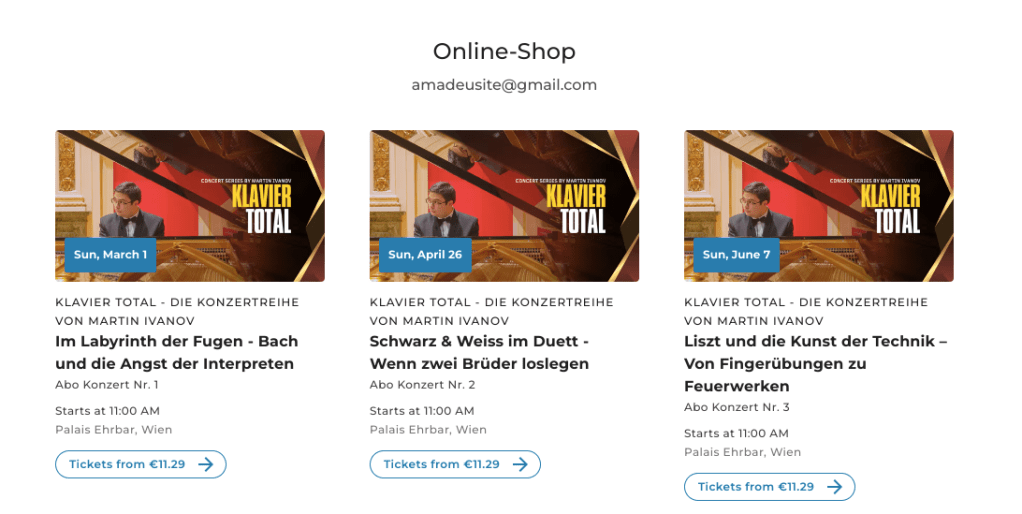Open "Liszt und die Kunst der Technik" title
1022x514 pixels.
[x=815, y=364]
